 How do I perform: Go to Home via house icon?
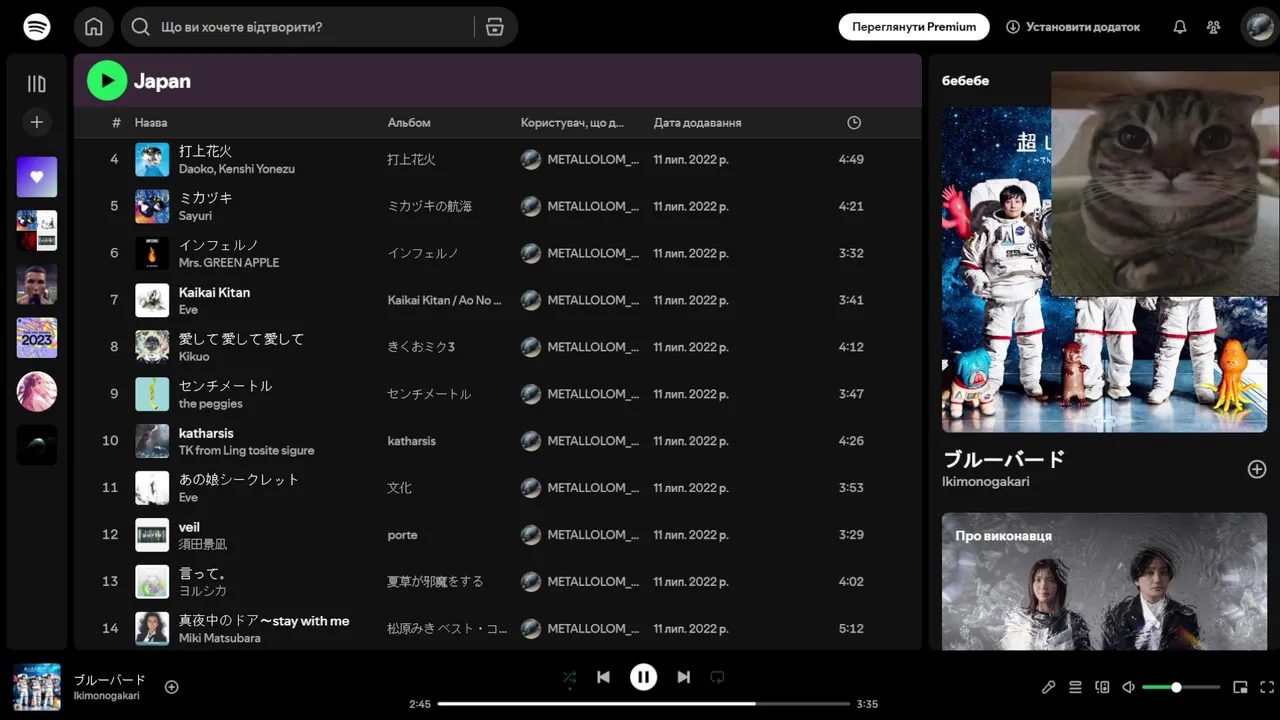[94, 27]
